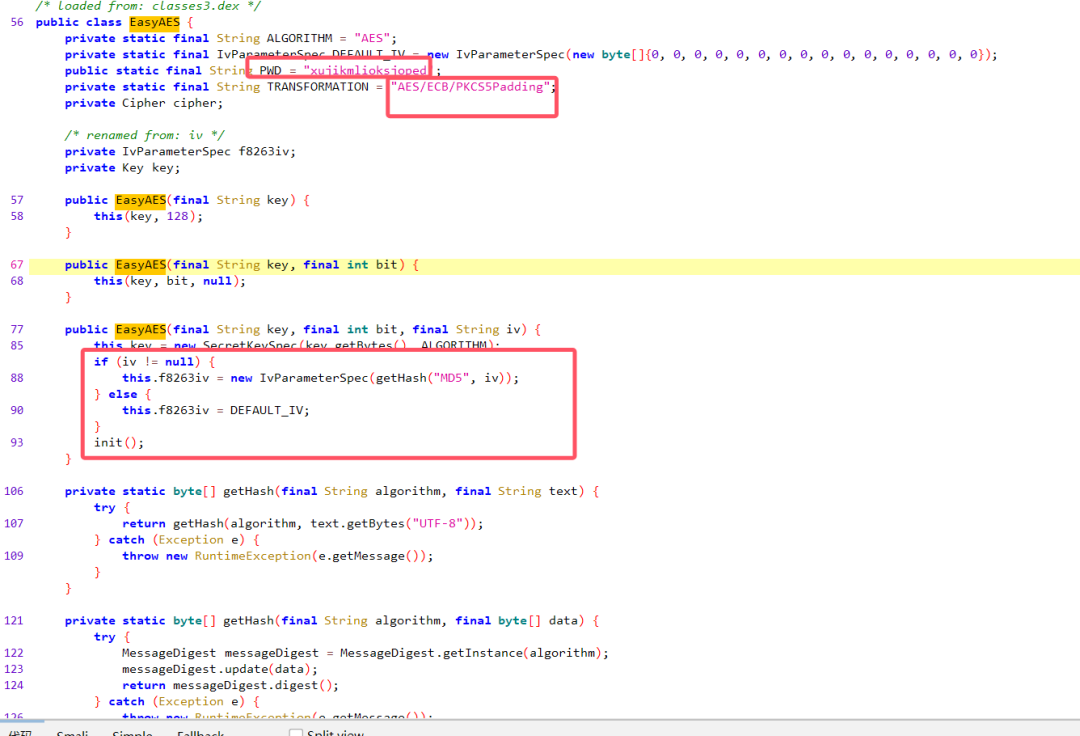Click the f8263iv field in its IvParameterSpec declaration
The height and width of the screenshot is (736, 1080).
coord(262,151)
